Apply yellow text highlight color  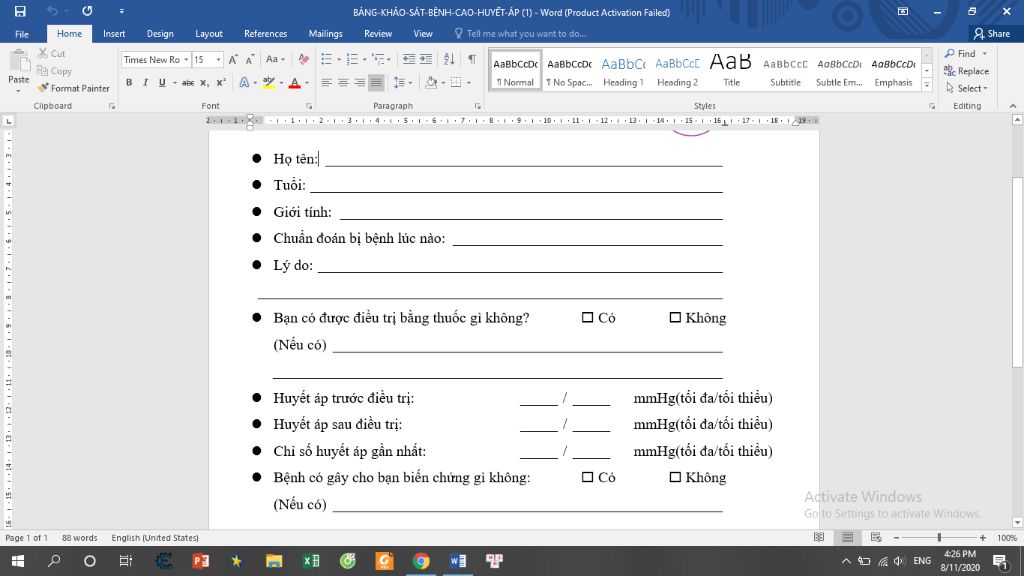tap(268, 83)
